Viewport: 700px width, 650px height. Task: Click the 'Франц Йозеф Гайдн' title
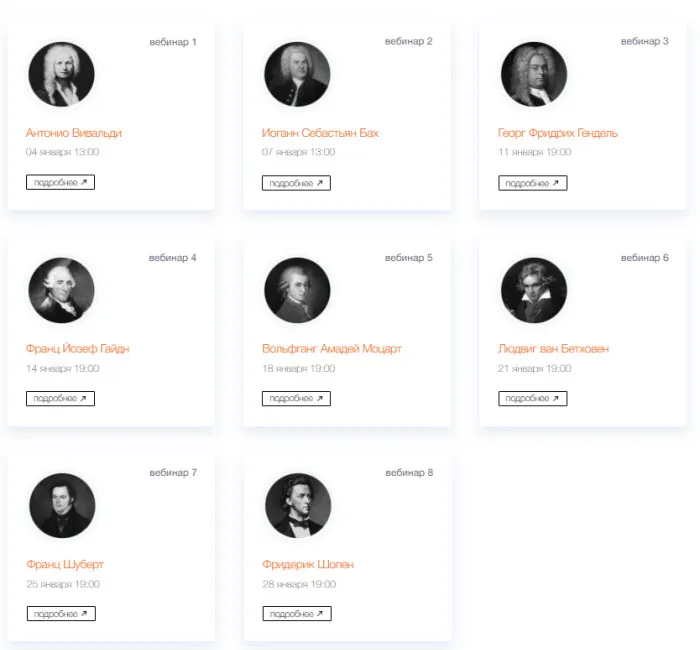tap(77, 349)
